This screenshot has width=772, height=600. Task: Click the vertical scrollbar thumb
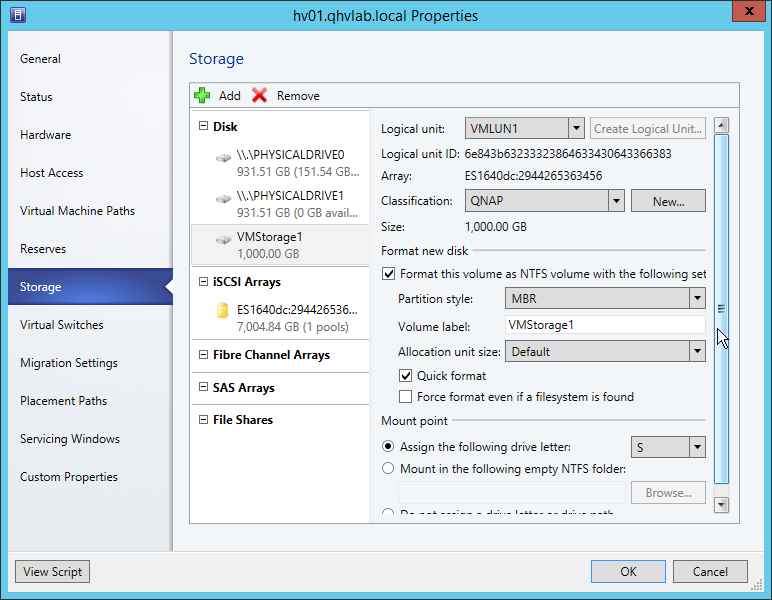point(721,309)
